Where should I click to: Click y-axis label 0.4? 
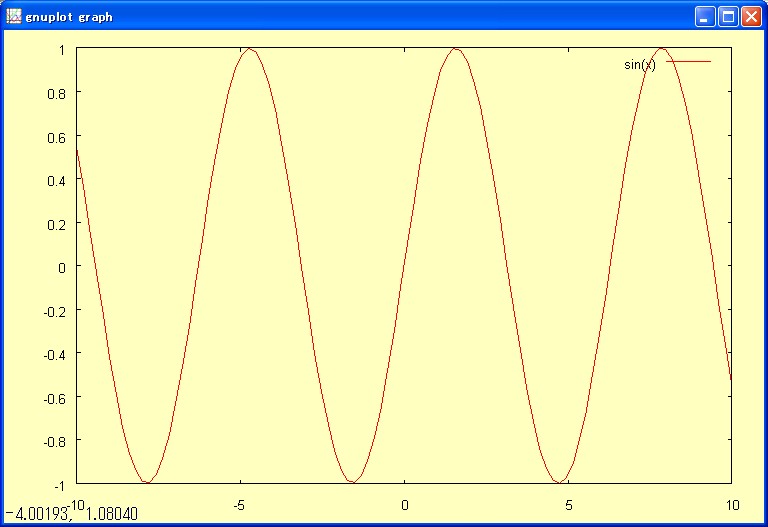(x=56, y=181)
